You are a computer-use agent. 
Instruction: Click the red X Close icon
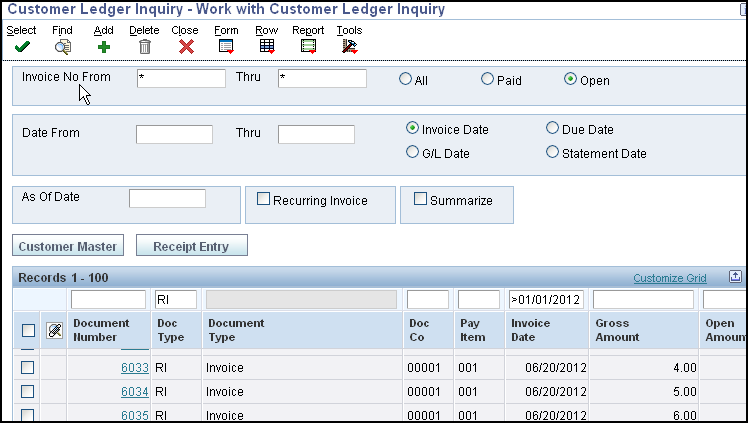[186, 47]
